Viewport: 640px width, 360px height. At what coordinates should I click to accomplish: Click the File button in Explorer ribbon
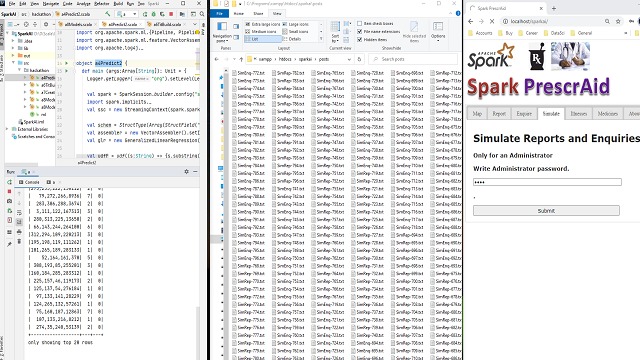click(220, 13)
